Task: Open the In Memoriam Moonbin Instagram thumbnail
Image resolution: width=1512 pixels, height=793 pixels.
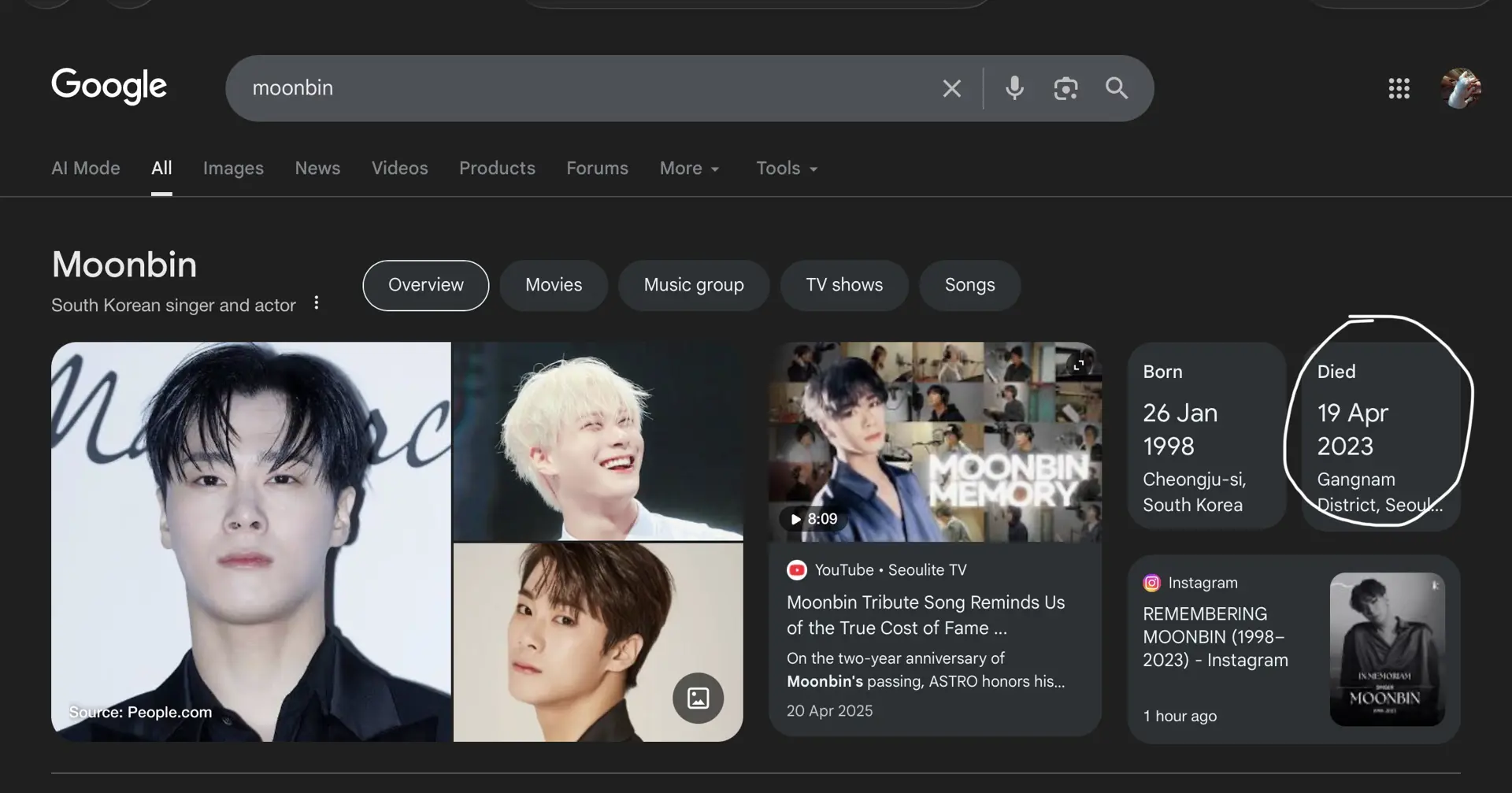Action: [x=1388, y=650]
